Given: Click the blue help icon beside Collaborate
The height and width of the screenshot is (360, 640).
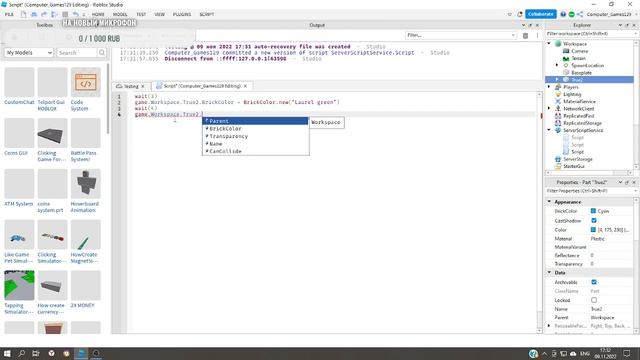Looking at the screenshot, I should click(x=563, y=14).
